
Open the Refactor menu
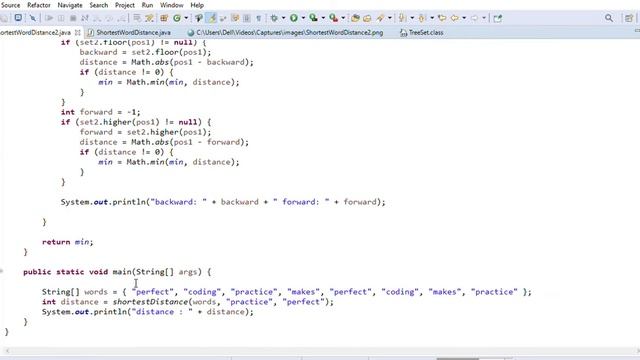click(39, 5)
